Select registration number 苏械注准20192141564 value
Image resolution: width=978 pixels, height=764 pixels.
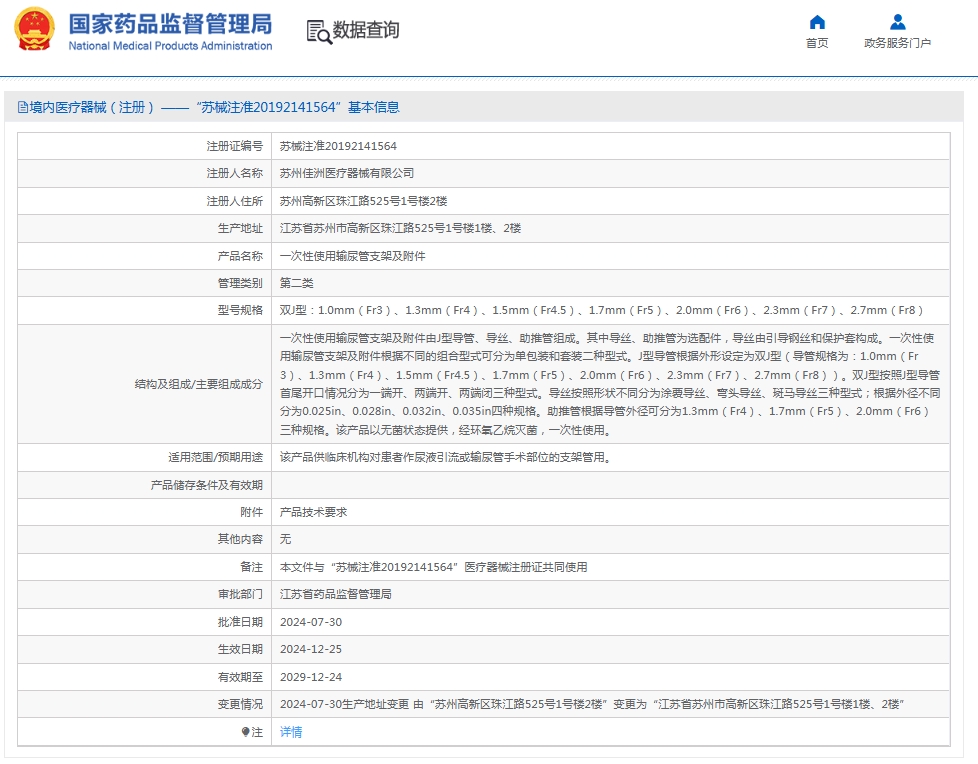338,146
